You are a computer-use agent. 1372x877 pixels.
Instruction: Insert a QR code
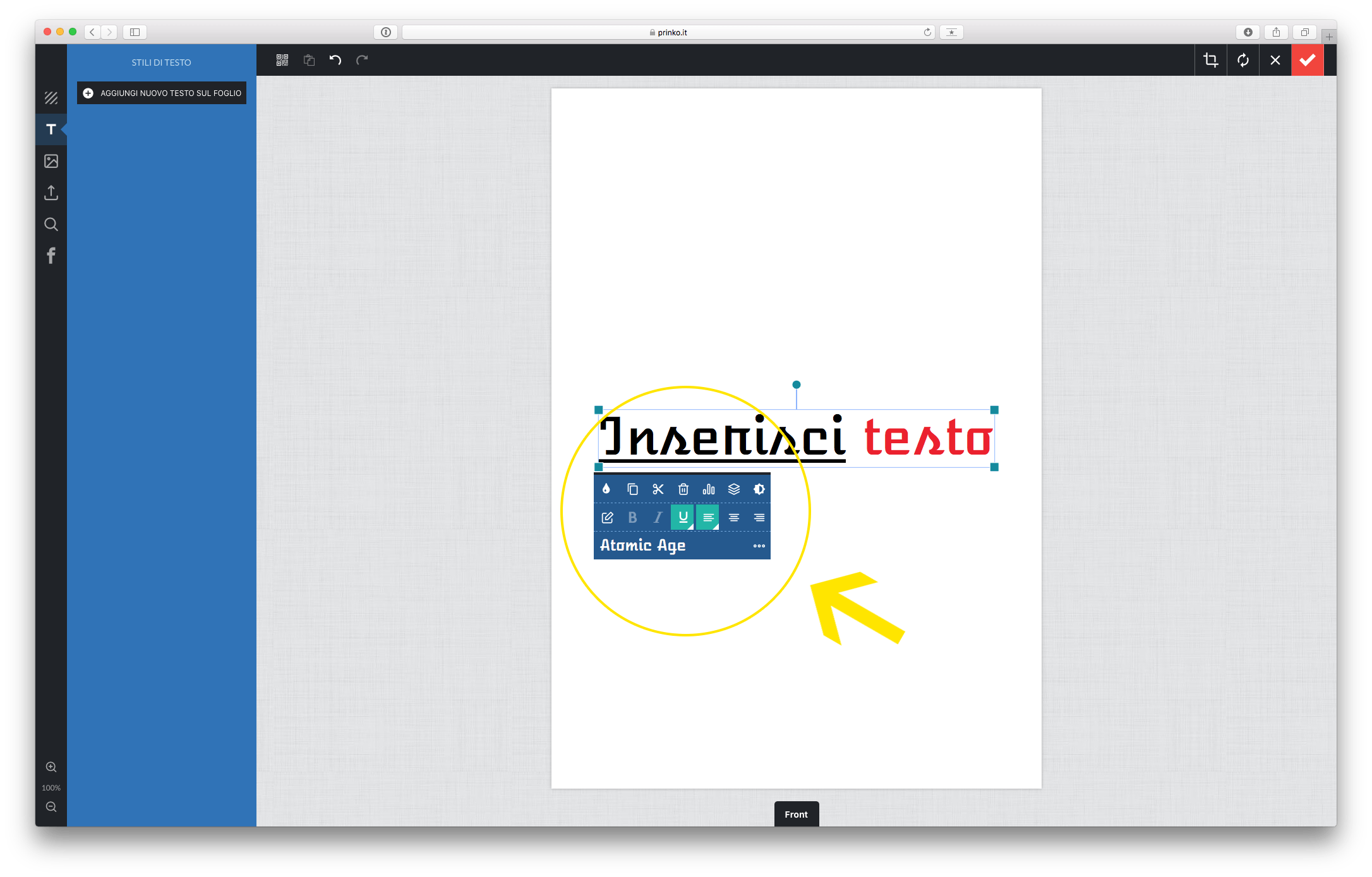(282, 60)
